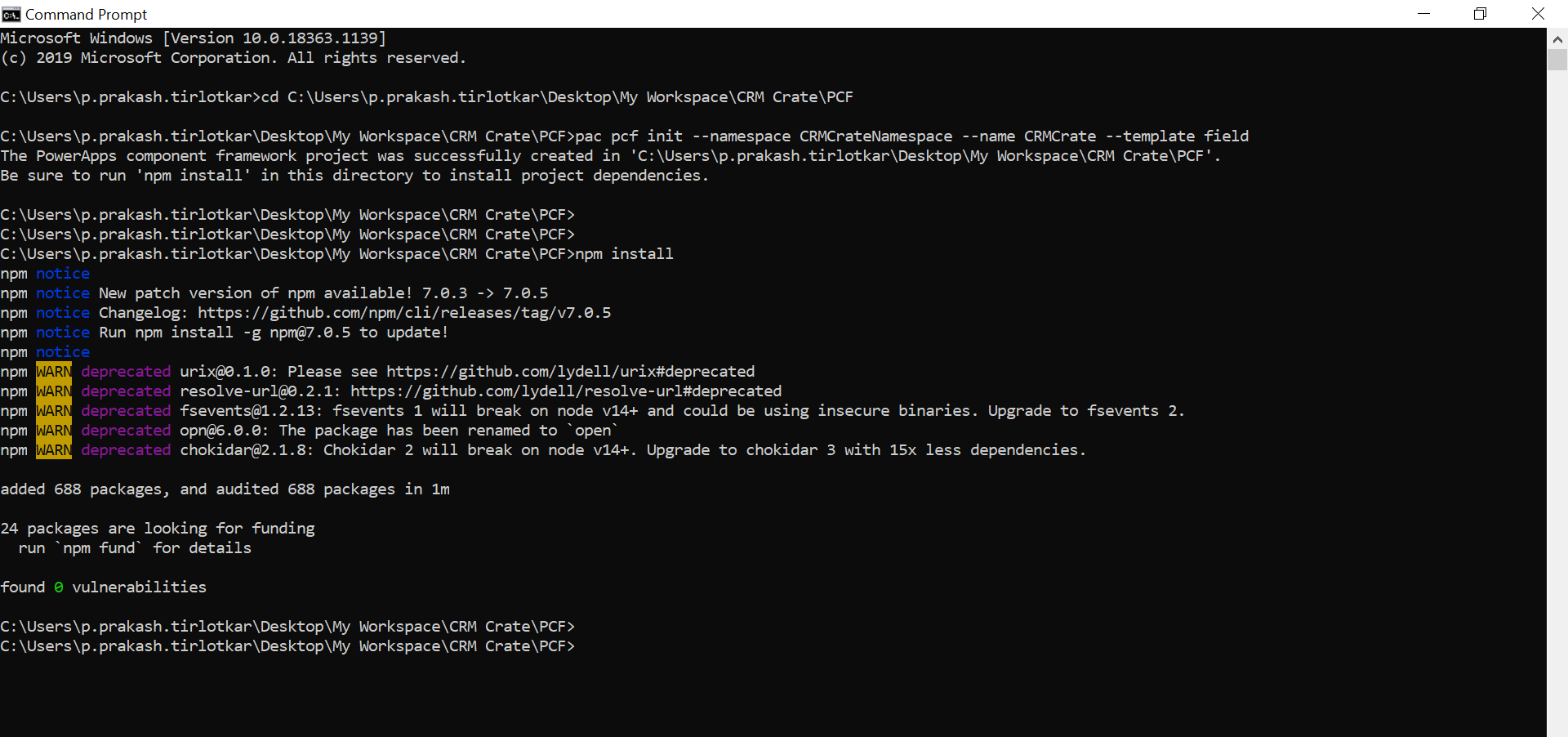The height and width of the screenshot is (737, 1568).
Task: Click the scrollbar up arrow
Action: (1557, 38)
